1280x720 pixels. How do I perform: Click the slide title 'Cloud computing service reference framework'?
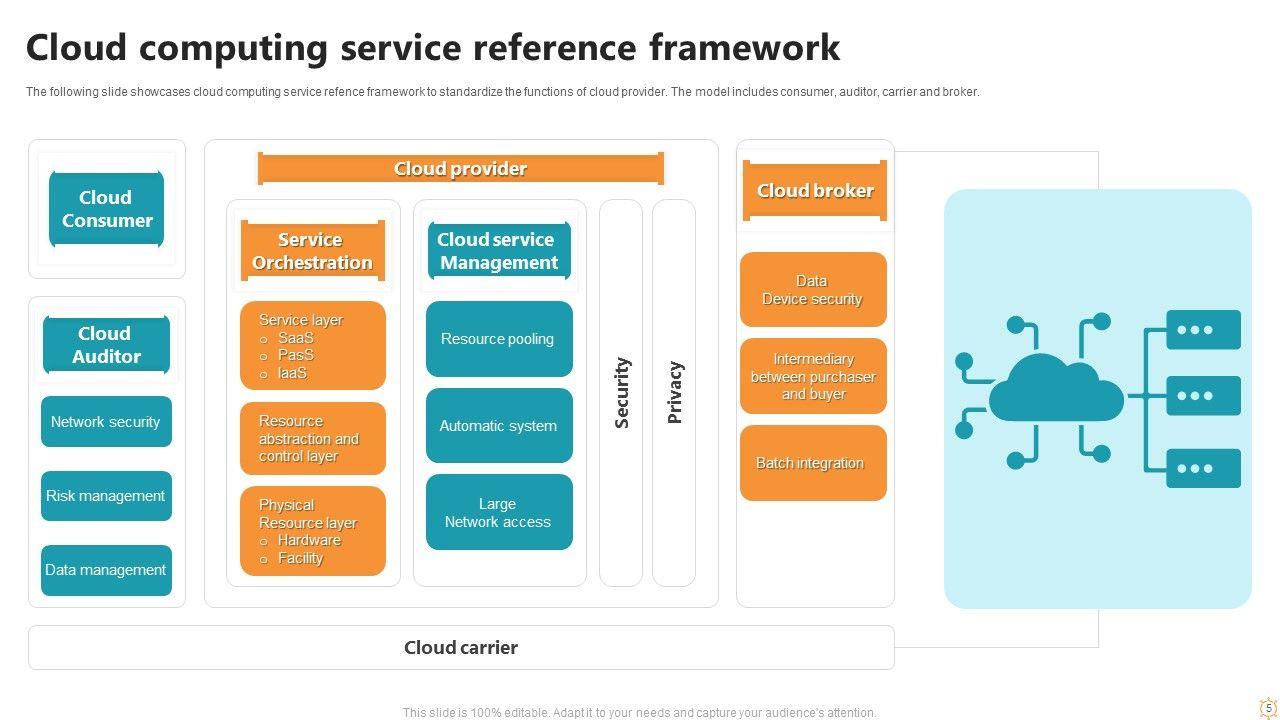(433, 48)
